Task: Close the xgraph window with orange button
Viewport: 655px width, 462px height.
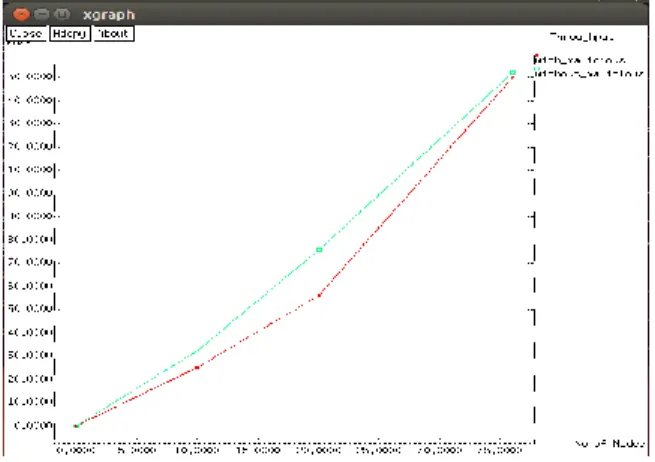Action: tap(21, 15)
